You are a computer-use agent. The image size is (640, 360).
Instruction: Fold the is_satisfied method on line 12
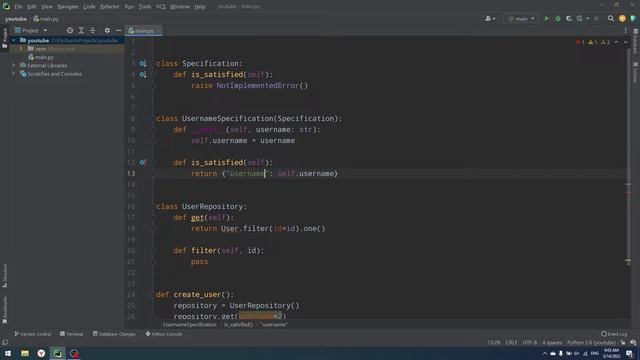tap(154, 162)
